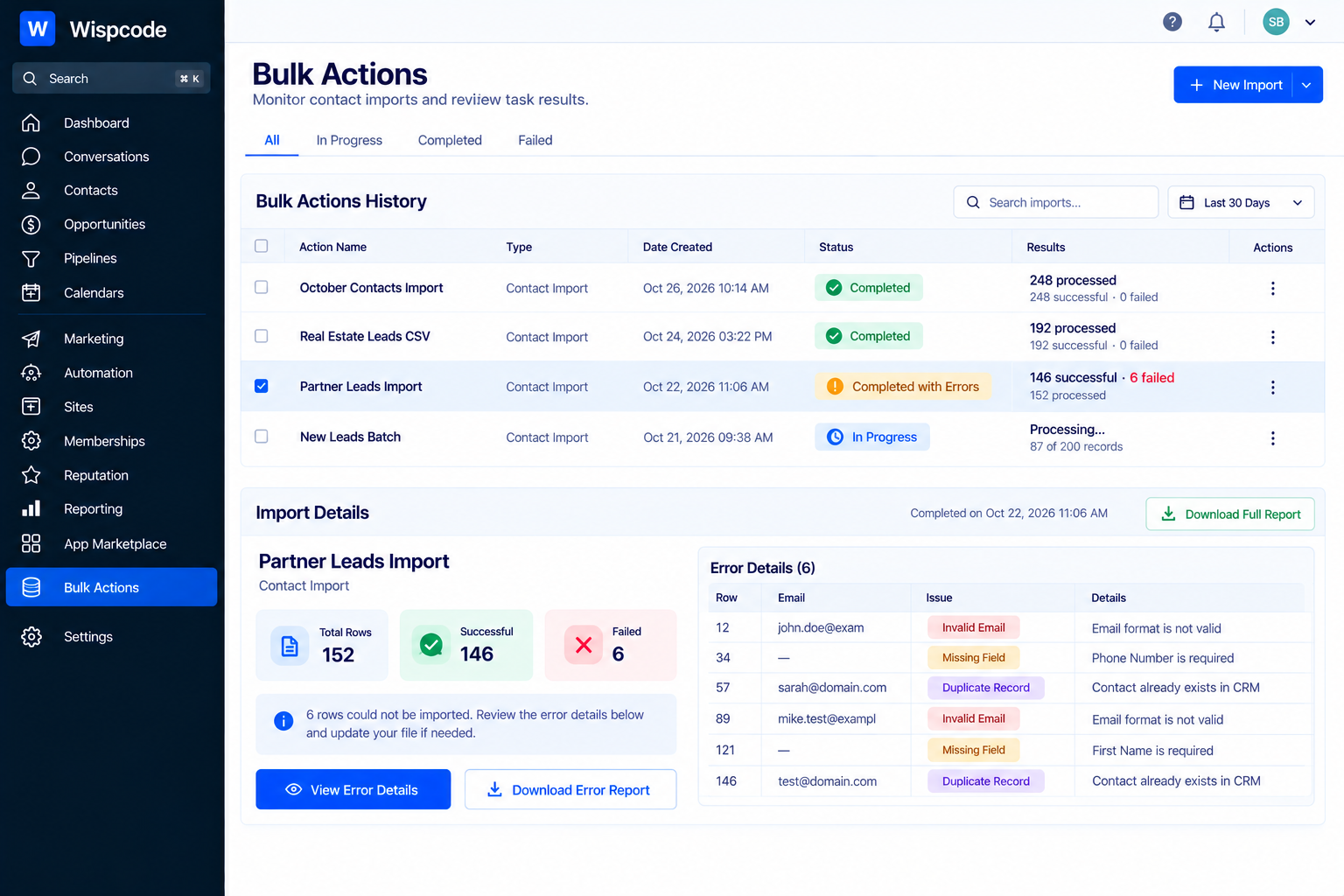This screenshot has width=1344, height=896.
Task: Click the SB user avatar
Action: coord(1276,22)
